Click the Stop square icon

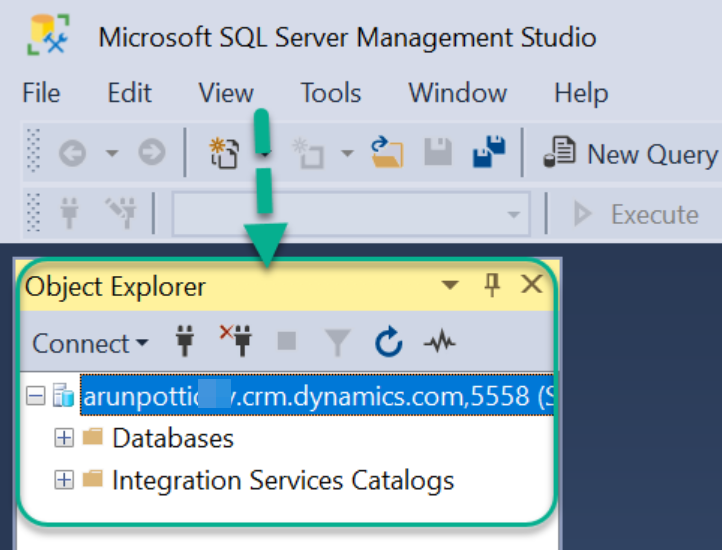pos(287,343)
